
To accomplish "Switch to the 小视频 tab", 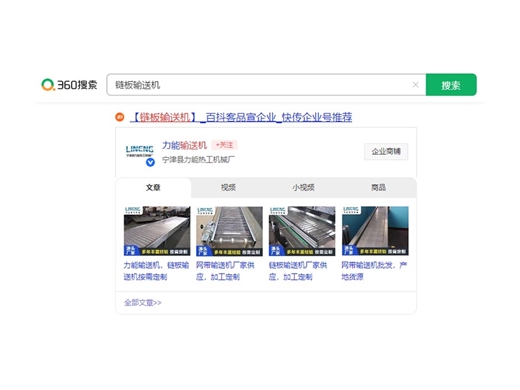I will pos(303,188).
